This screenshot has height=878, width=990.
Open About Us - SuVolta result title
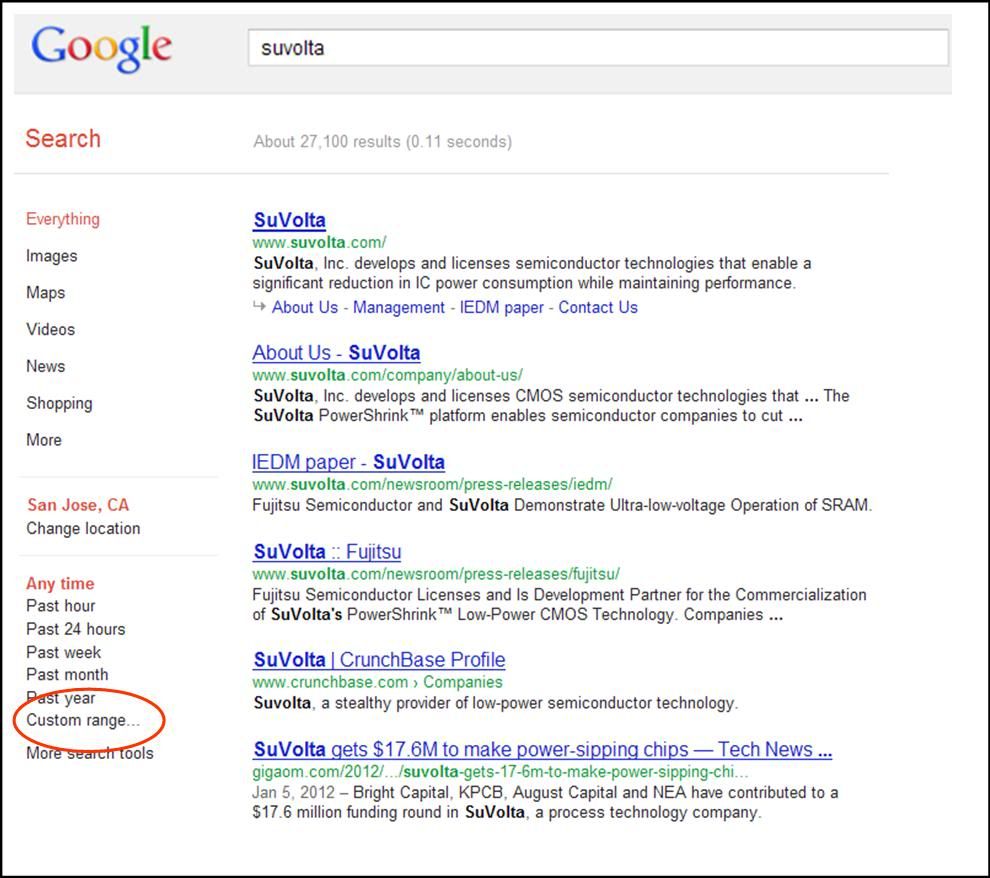pyautogui.click(x=336, y=353)
